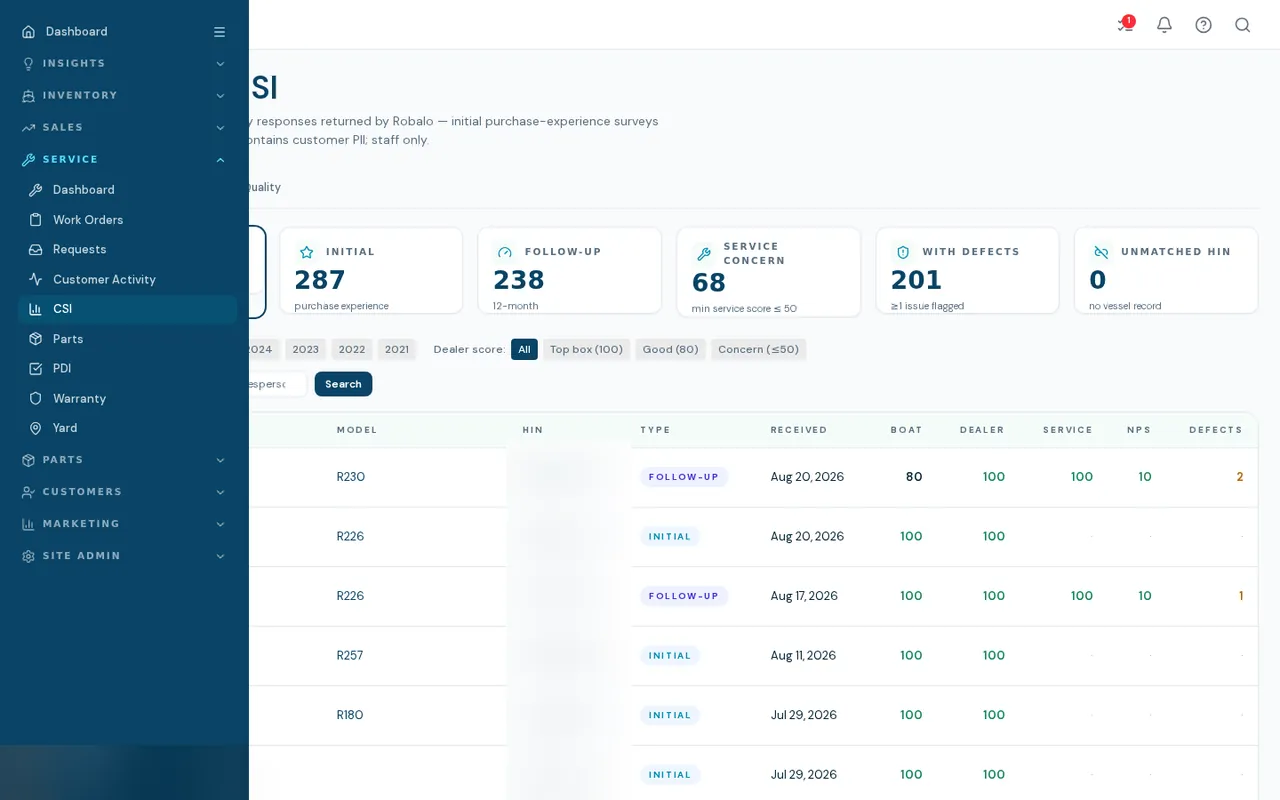Click the search magnifier icon in header

coord(1242,25)
